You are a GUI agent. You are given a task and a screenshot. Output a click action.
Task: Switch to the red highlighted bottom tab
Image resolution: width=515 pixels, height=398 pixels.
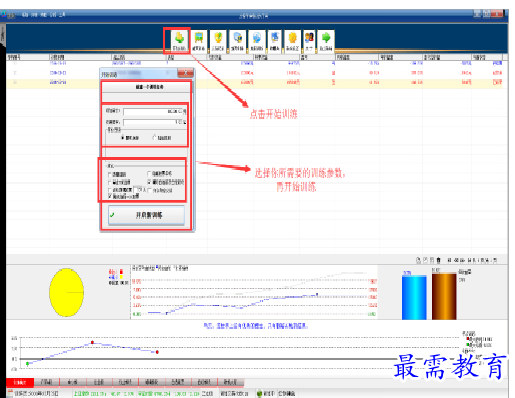[20, 382]
